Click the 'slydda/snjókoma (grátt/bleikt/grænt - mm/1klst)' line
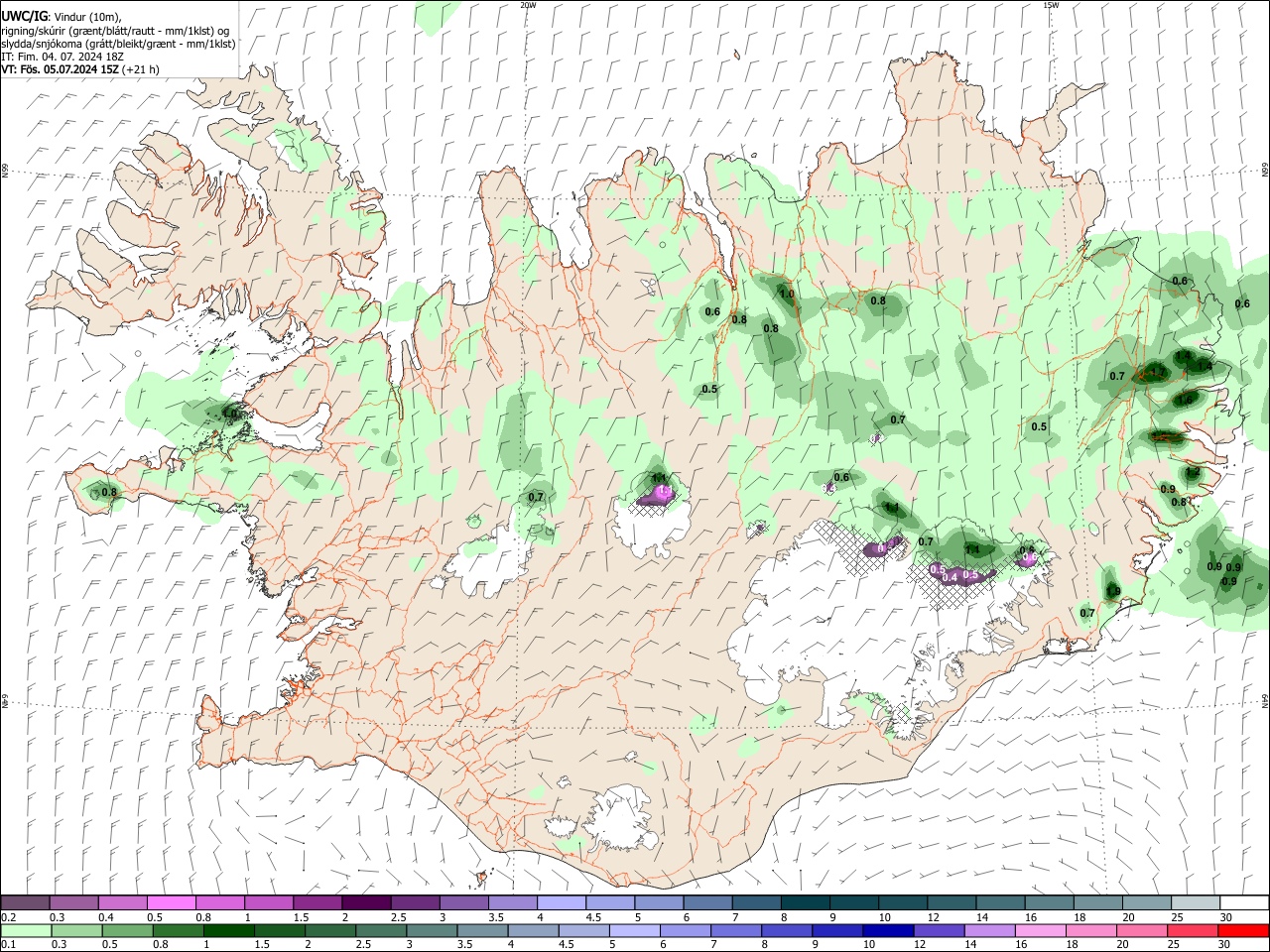Image resolution: width=1270 pixels, height=952 pixels. click(x=118, y=44)
